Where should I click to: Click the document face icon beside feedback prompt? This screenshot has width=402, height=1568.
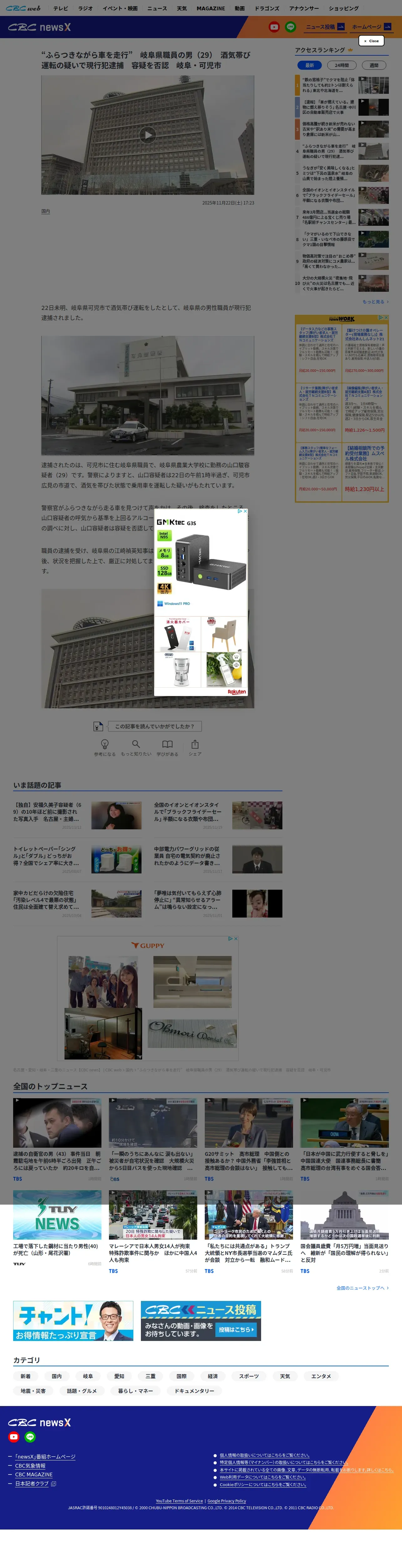tap(98, 726)
